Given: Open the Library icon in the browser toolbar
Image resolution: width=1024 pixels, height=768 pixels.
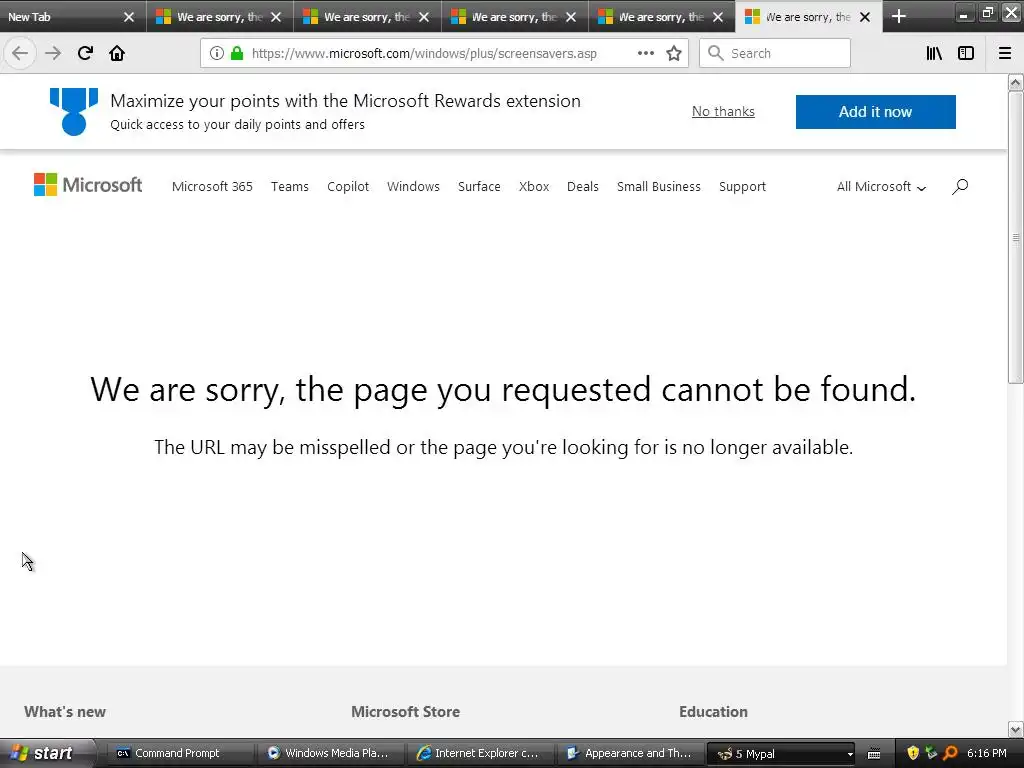Looking at the screenshot, I should 934,54.
